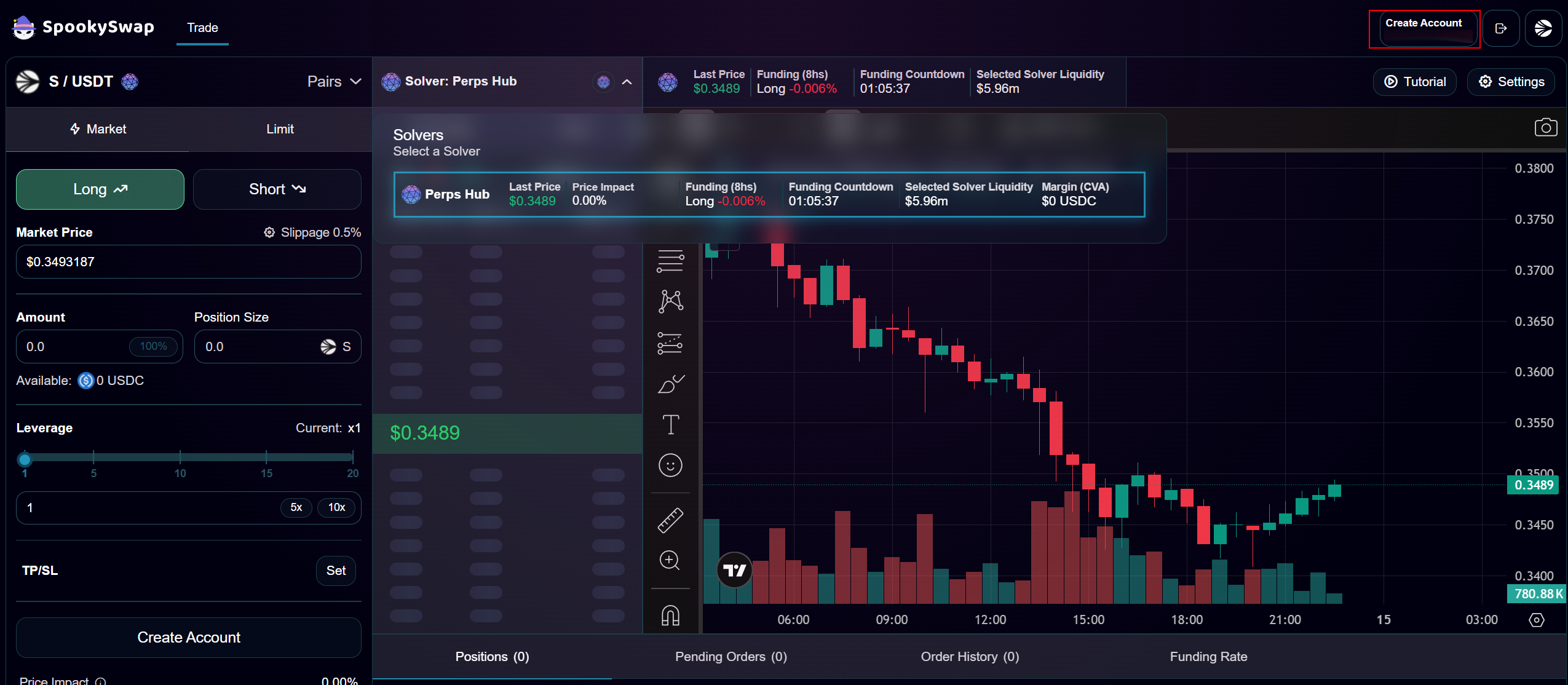Select the brush drawing tool
The width and height of the screenshot is (1568, 685).
(x=670, y=384)
